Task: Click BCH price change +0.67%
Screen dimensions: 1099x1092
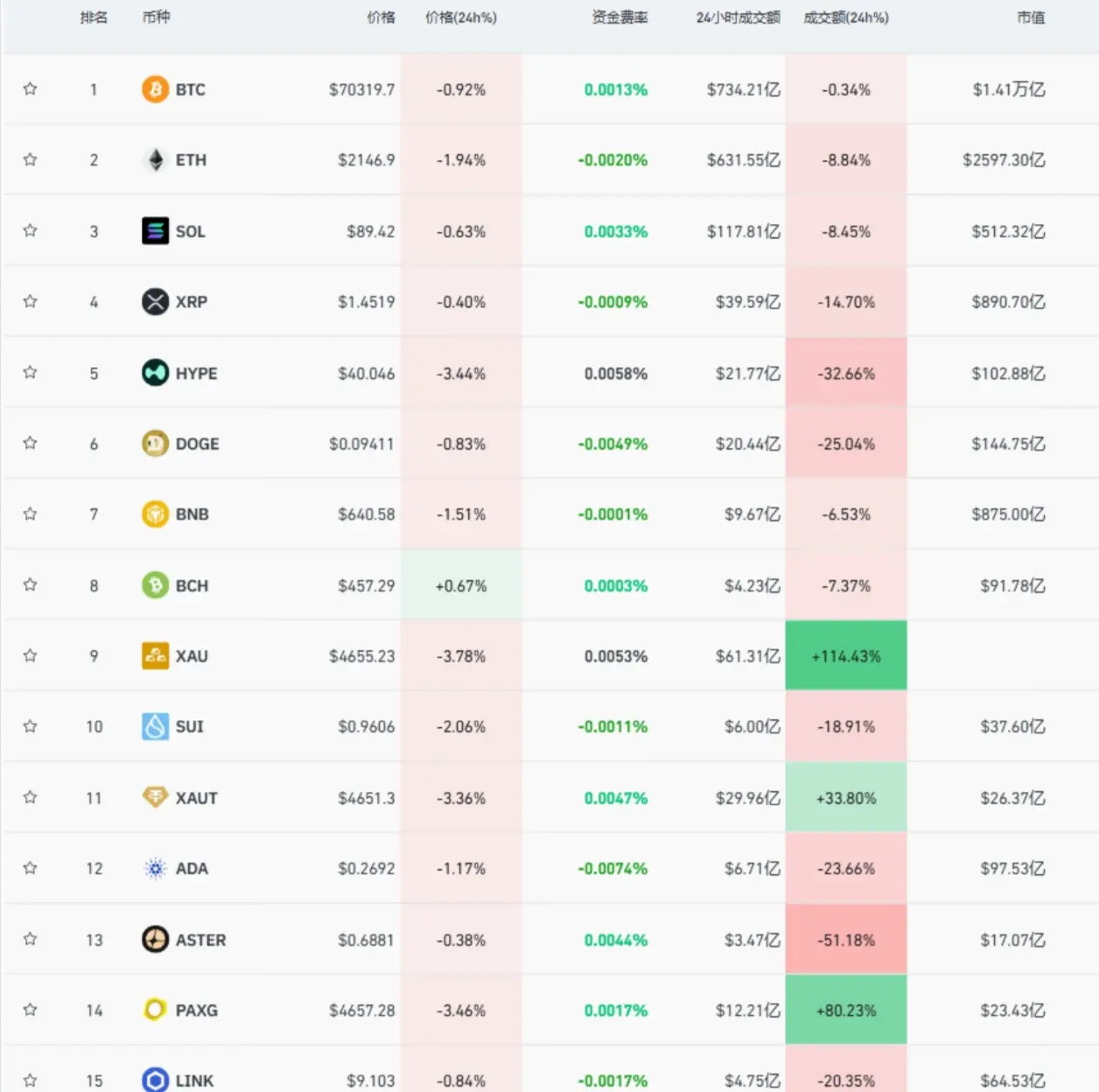Action: coord(461,585)
